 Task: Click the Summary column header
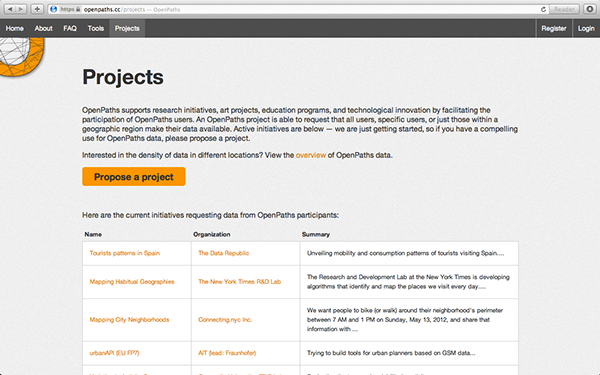pos(316,234)
